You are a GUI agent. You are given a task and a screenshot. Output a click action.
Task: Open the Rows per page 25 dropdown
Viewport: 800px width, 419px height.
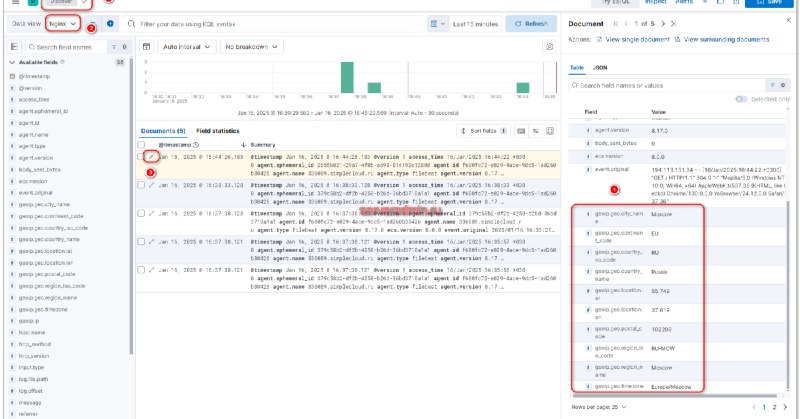[599, 407]
